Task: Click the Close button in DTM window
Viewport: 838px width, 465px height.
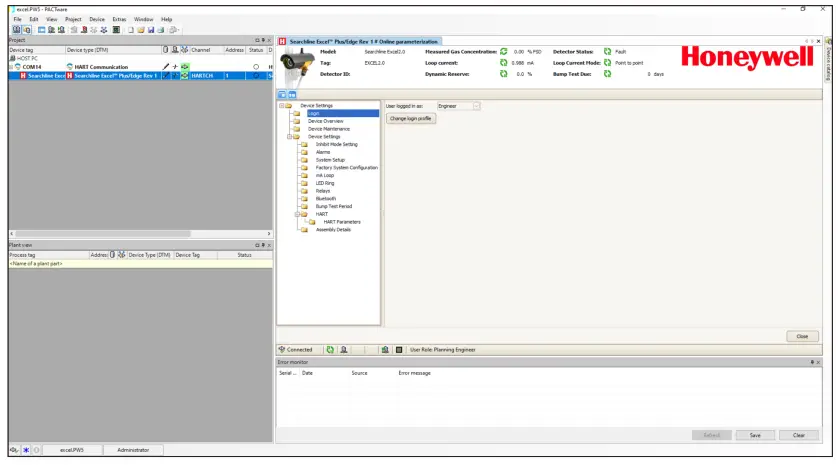Action: point(802,336)
